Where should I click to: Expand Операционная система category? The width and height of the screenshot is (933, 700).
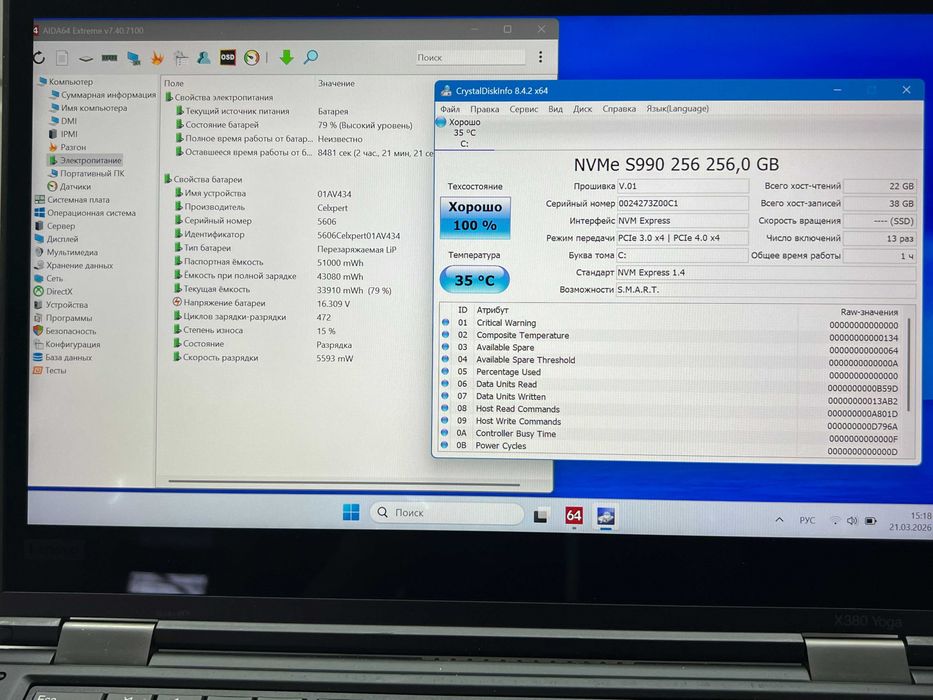click(85, 212)
